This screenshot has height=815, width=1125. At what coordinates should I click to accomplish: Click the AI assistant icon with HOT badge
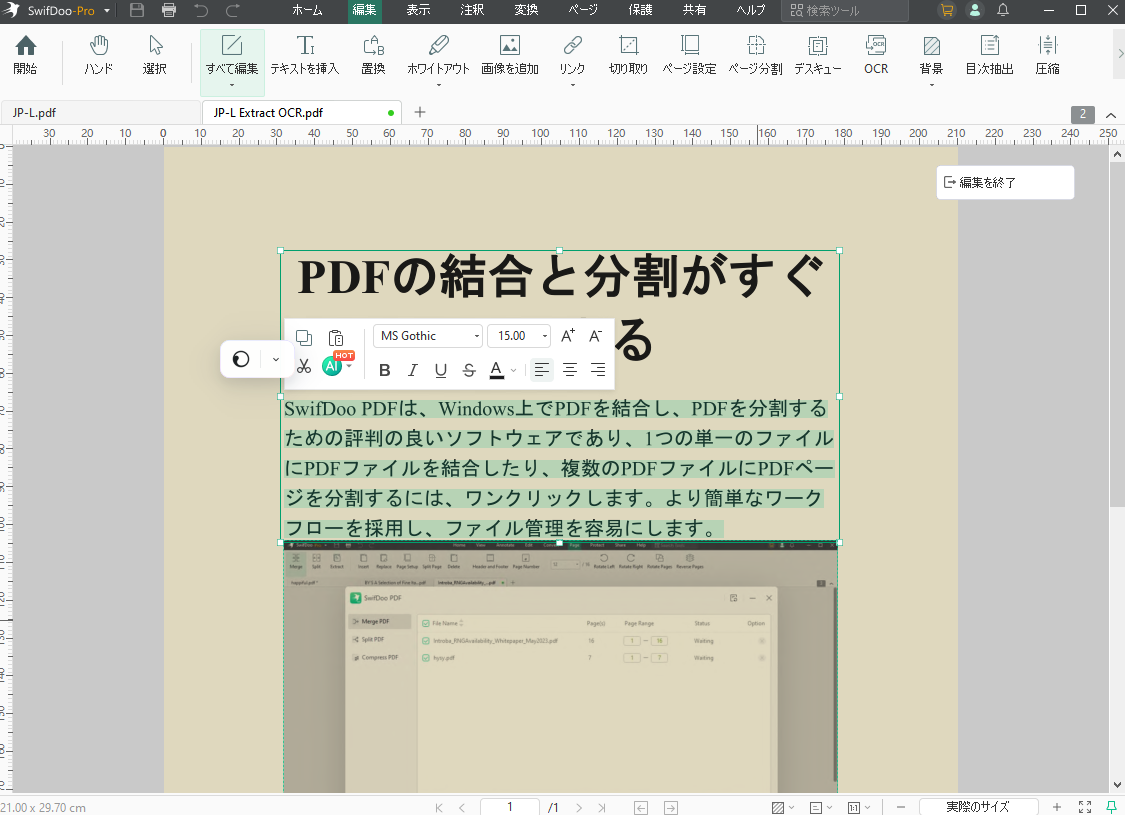click(x=332, y=367)
